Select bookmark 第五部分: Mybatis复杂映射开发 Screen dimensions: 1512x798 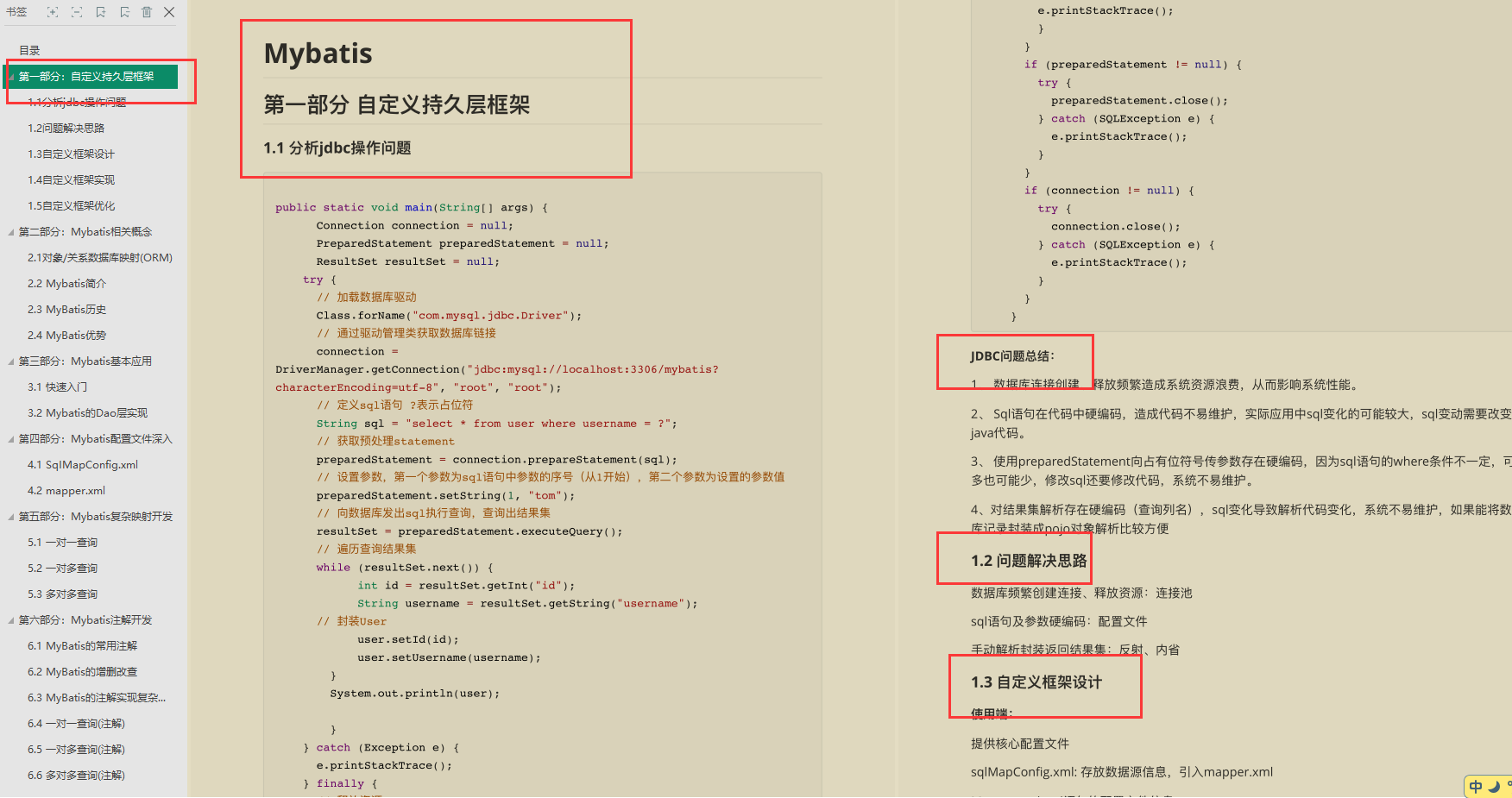tap(96, 517)
